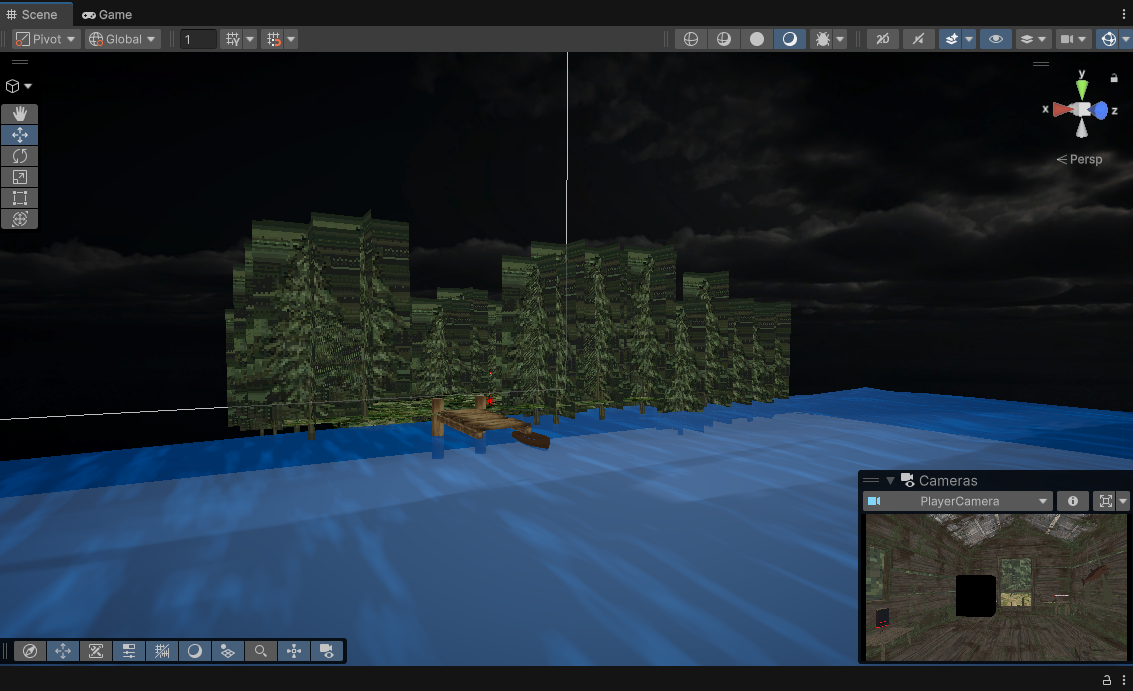This screenshot has width=1133, height=691.
Task: Select the combined Transform tool
Action: (20, 219)
